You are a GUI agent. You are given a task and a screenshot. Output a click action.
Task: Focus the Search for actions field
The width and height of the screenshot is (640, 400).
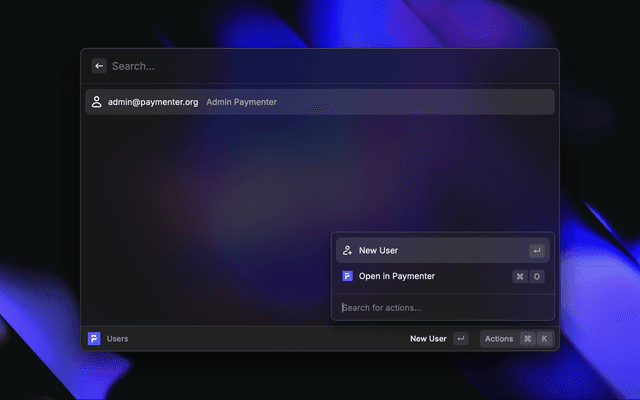[x=440, y=307]
